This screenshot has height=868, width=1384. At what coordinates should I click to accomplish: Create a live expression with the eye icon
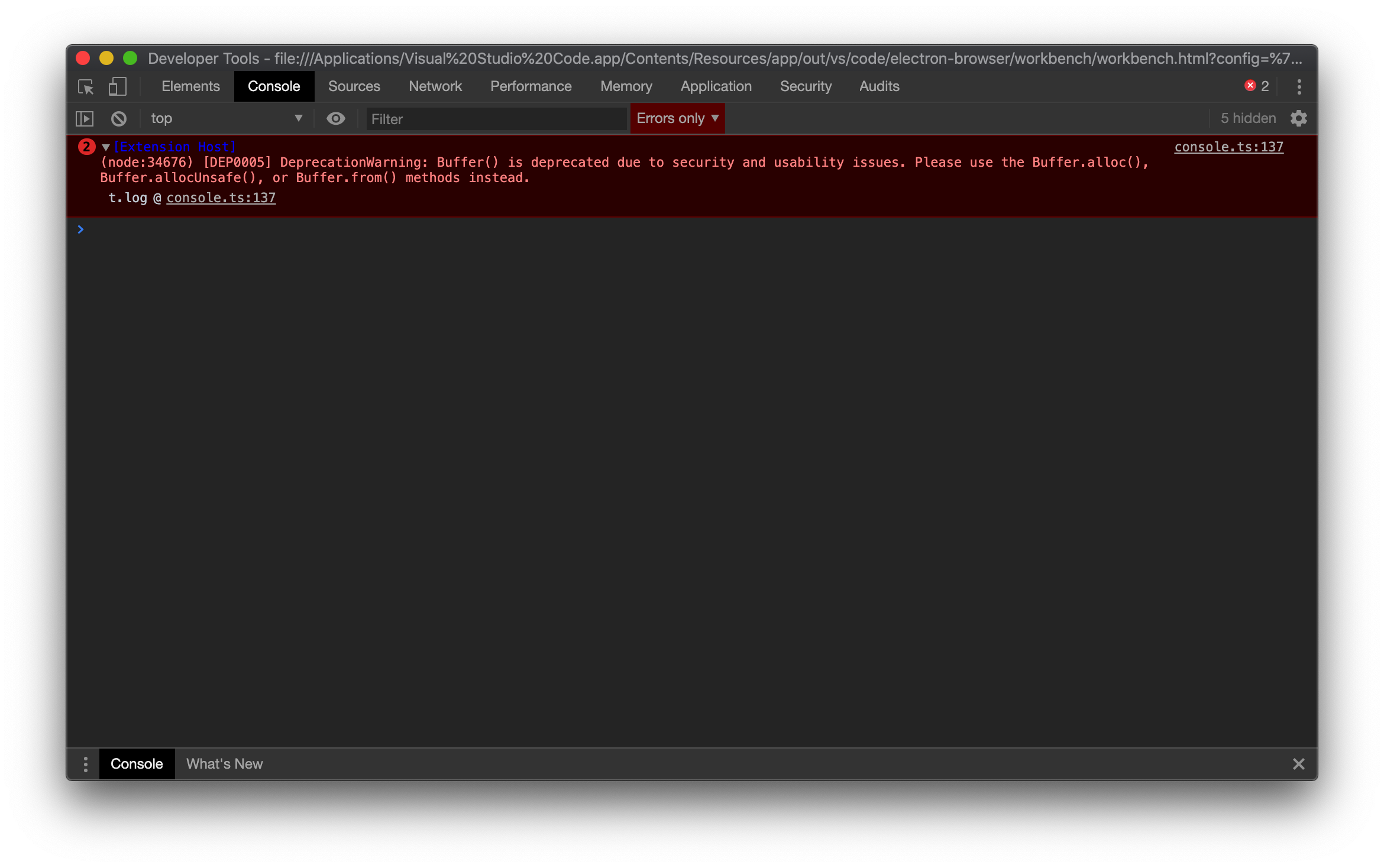335,118
